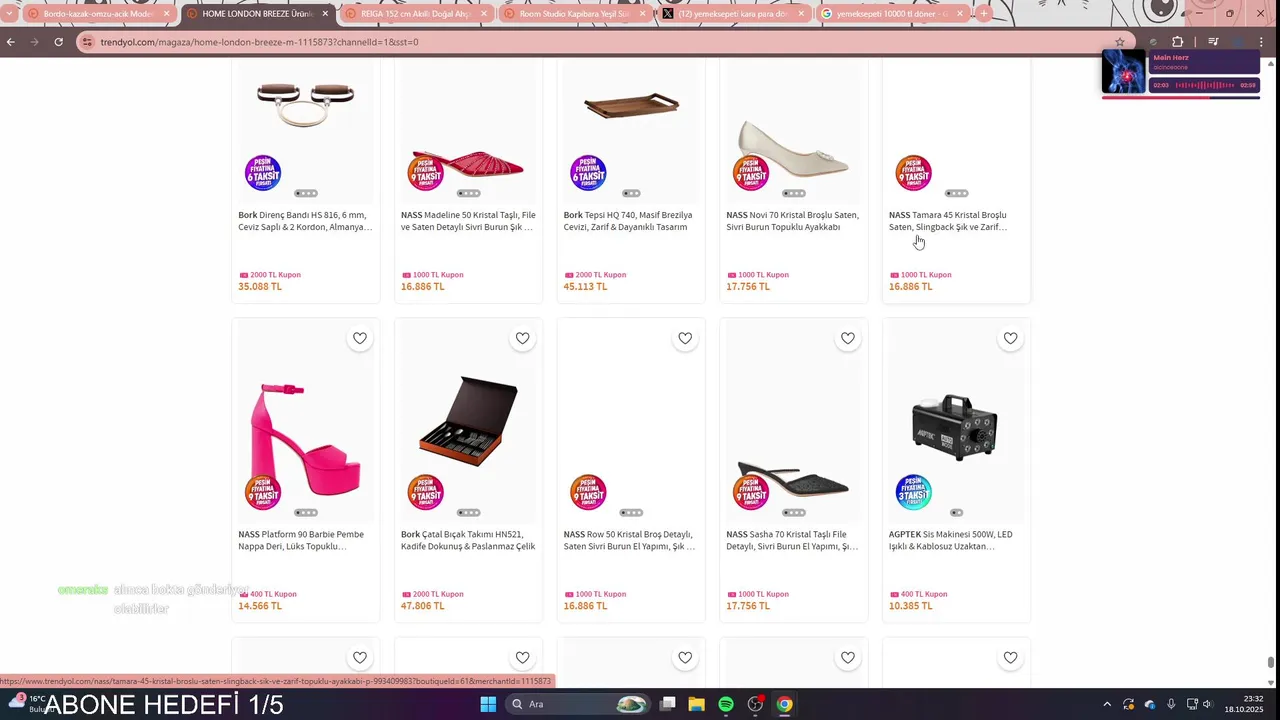Go back in browser history
The height and width of the screenshot is (720, 1280).
pos(11,42)
